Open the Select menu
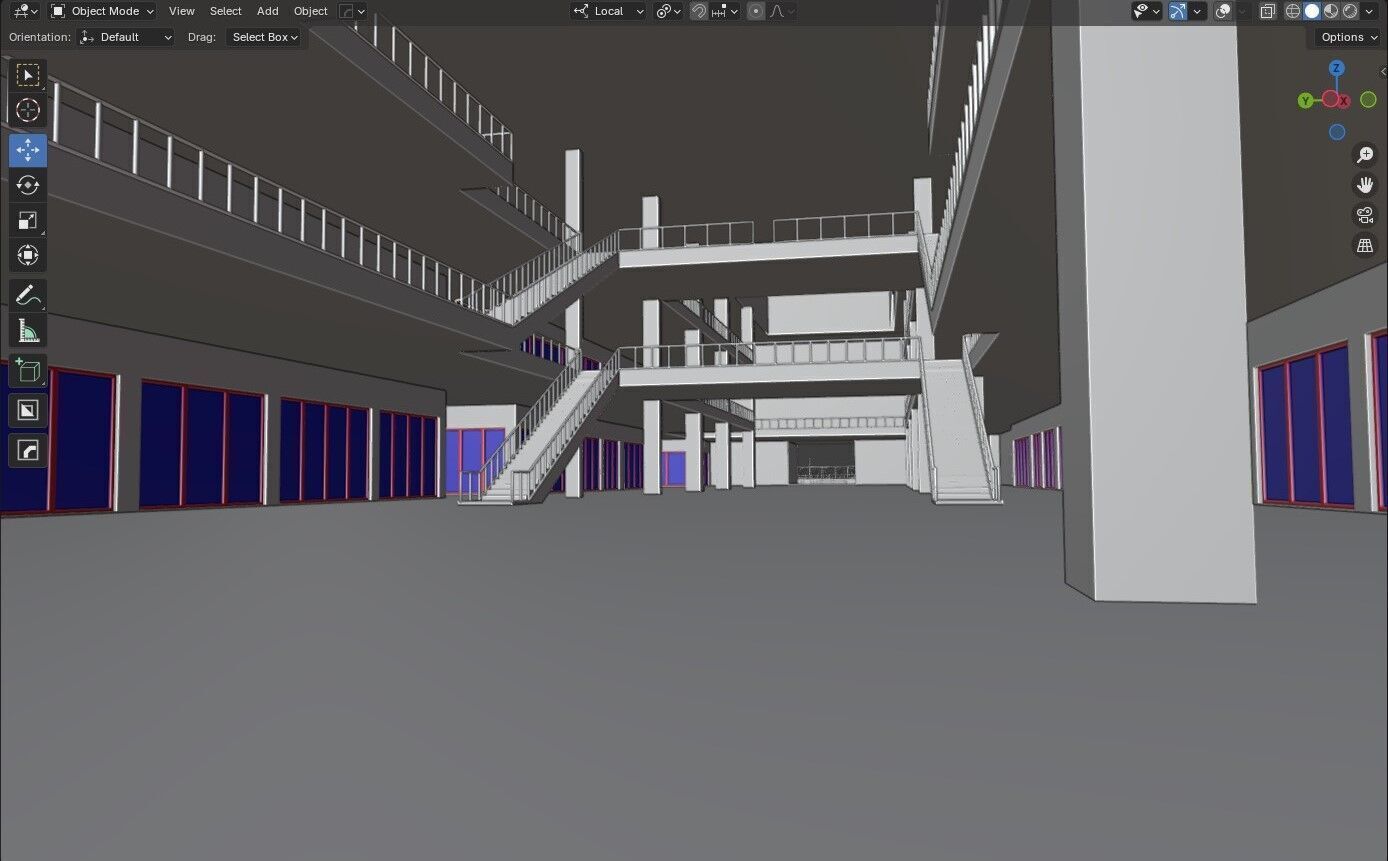This screenshot has height=861, width=1388. pyautogui.click(x=226, y=11)
